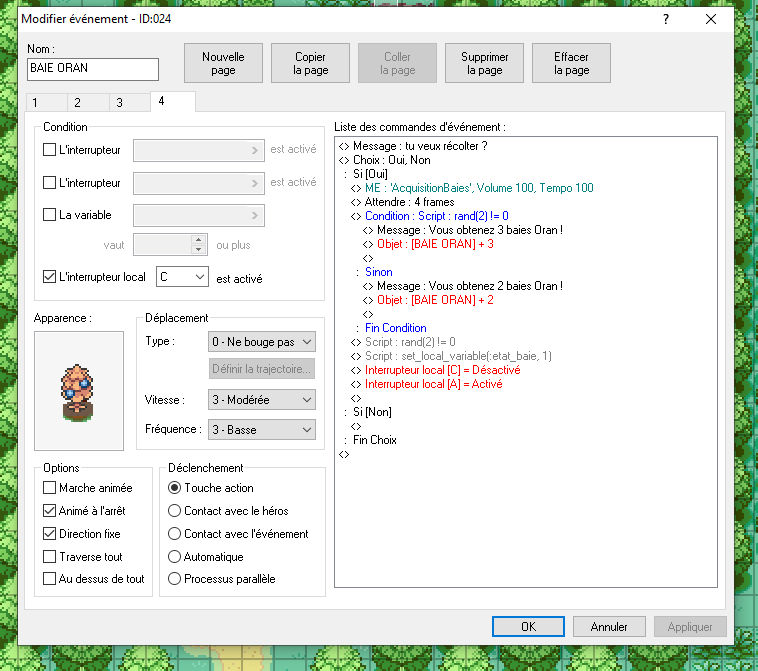The height and width of the screenshot is (671, 758).
Task: Enable the Traverse tout option
Action: [49, 557]
